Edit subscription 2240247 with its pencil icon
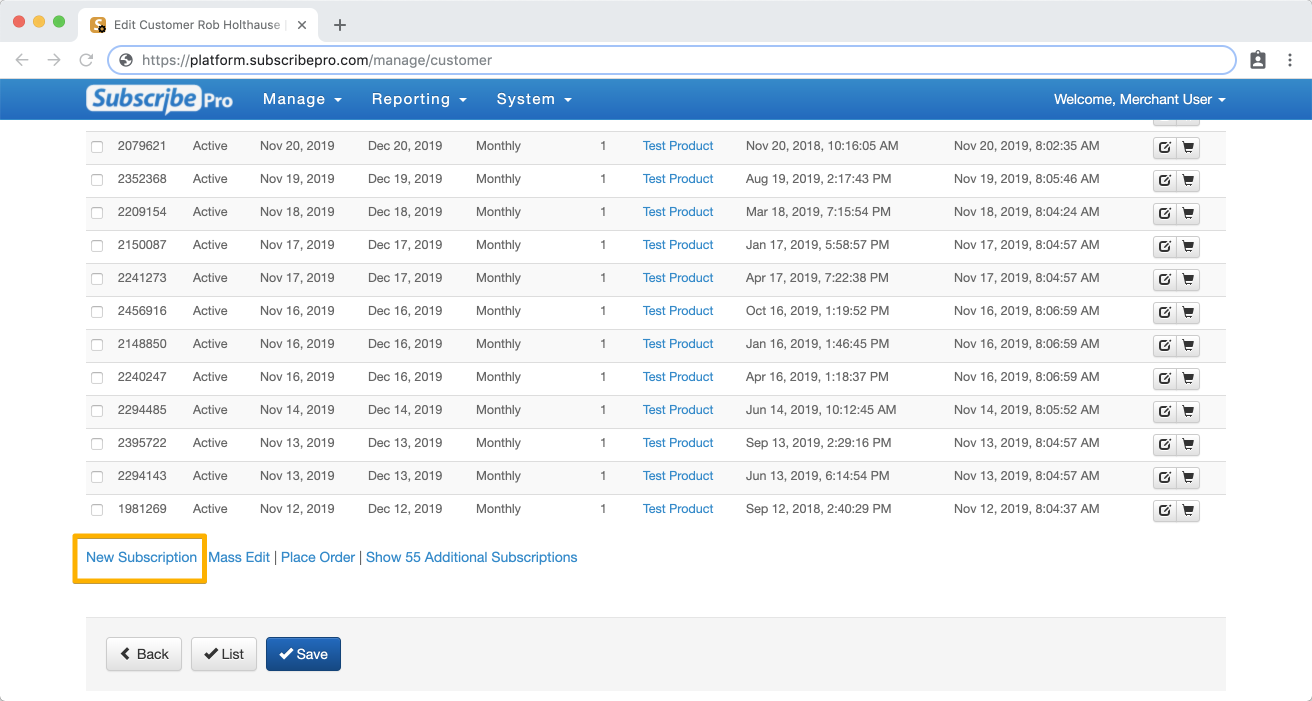1312x701 pixels. pyautogui.click(x=1165, y=379)
